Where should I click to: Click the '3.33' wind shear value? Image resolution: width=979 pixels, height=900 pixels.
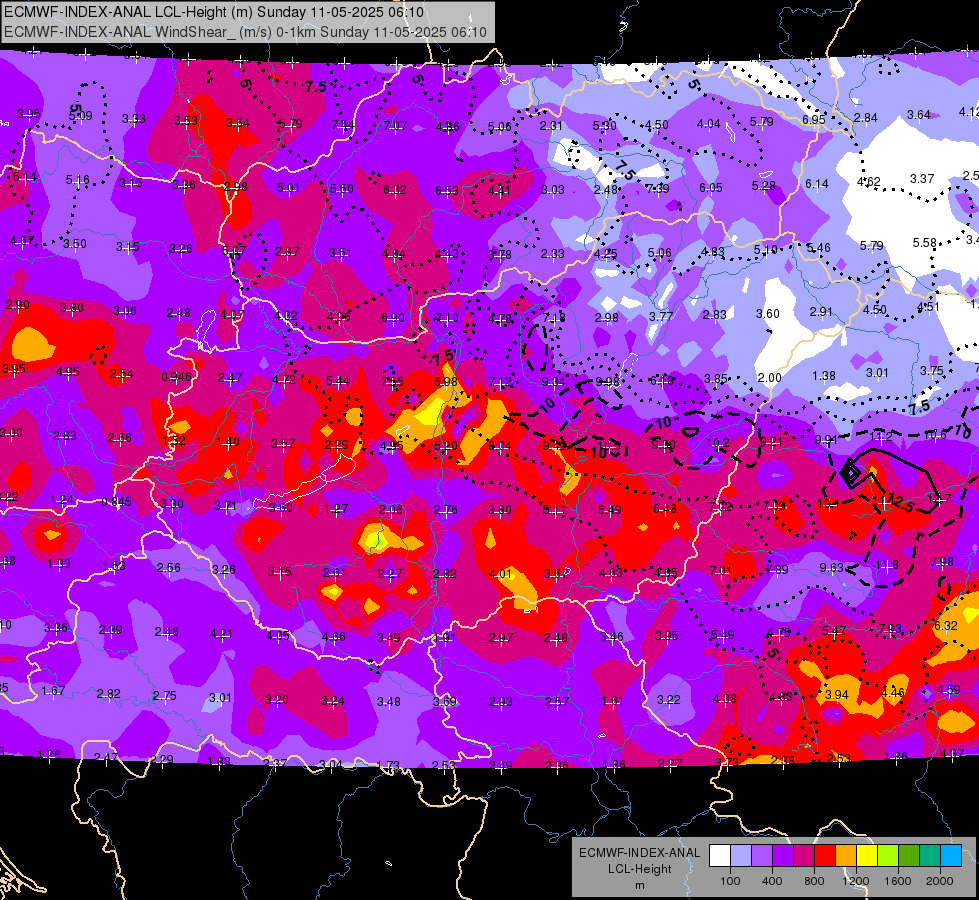(x=134, y=119)
